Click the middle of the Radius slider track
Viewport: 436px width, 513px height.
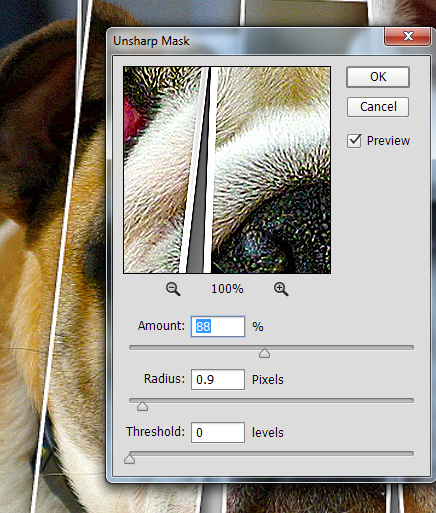click(272, 400)
